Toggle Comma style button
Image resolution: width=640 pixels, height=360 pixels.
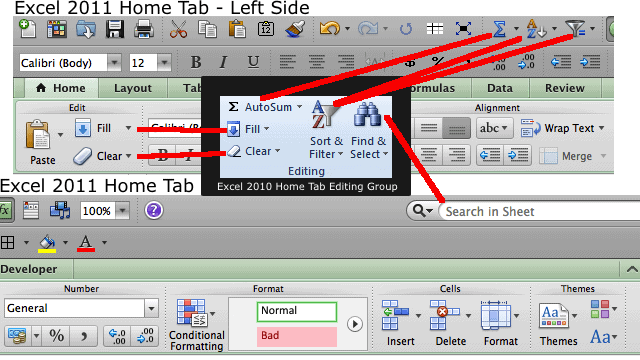84,336
